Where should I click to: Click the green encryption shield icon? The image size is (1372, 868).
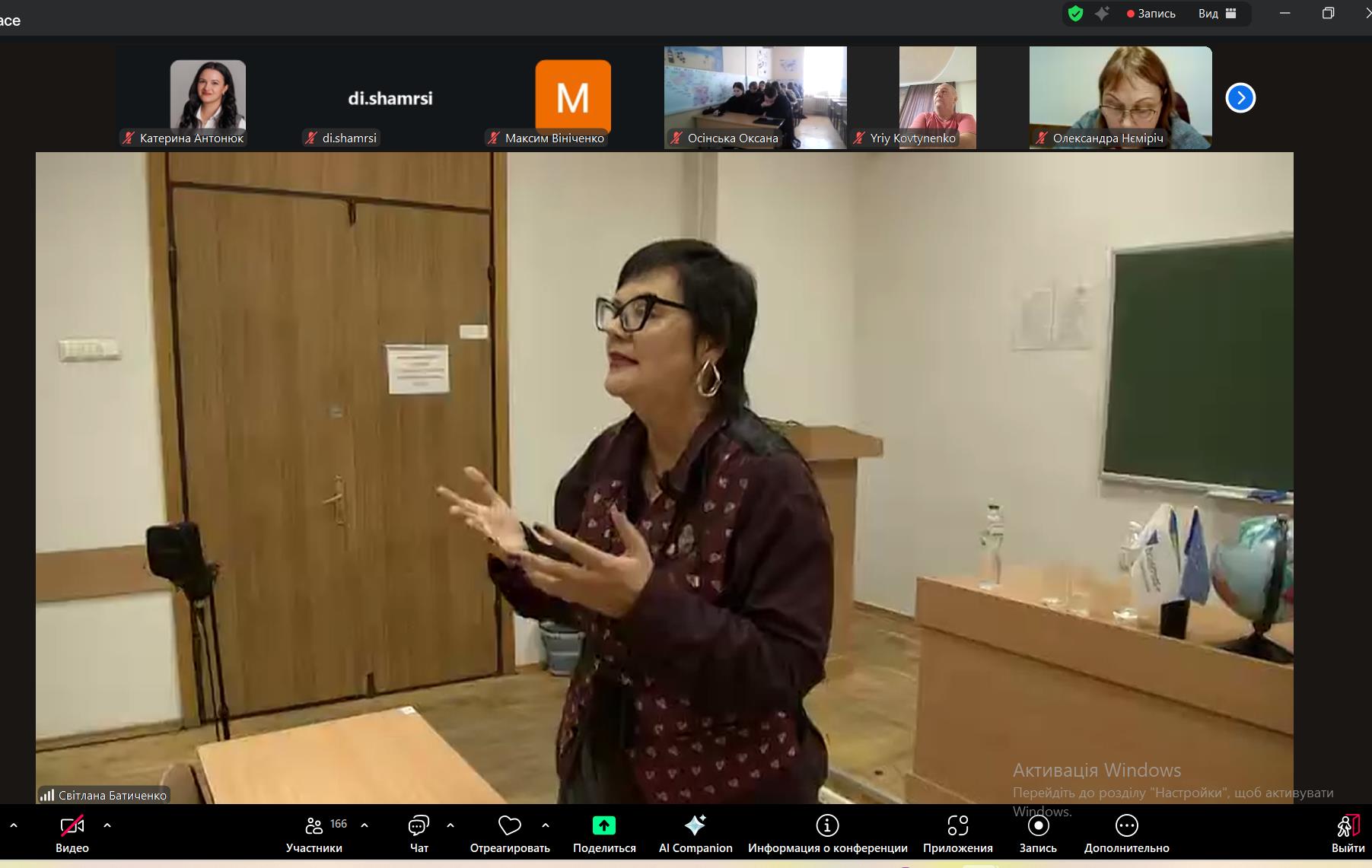click(x=1075, y=14)
